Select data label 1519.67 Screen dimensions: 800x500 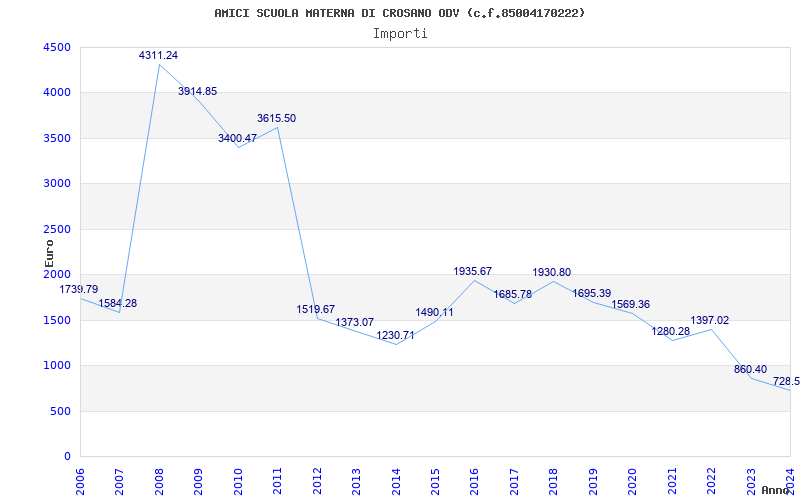pyautogui.click(x=316, y=309)
